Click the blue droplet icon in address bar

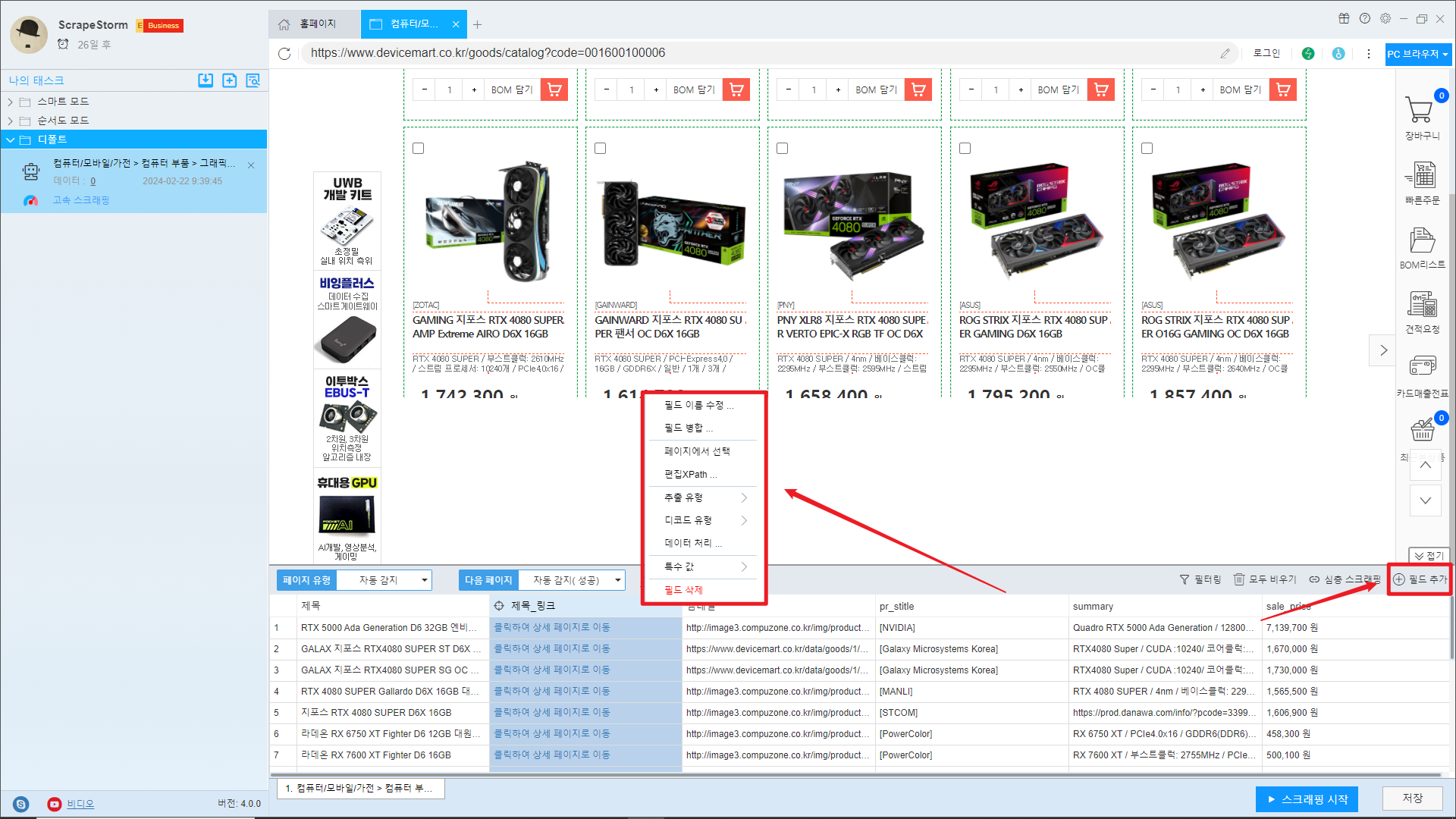[x=1338, y=54]
